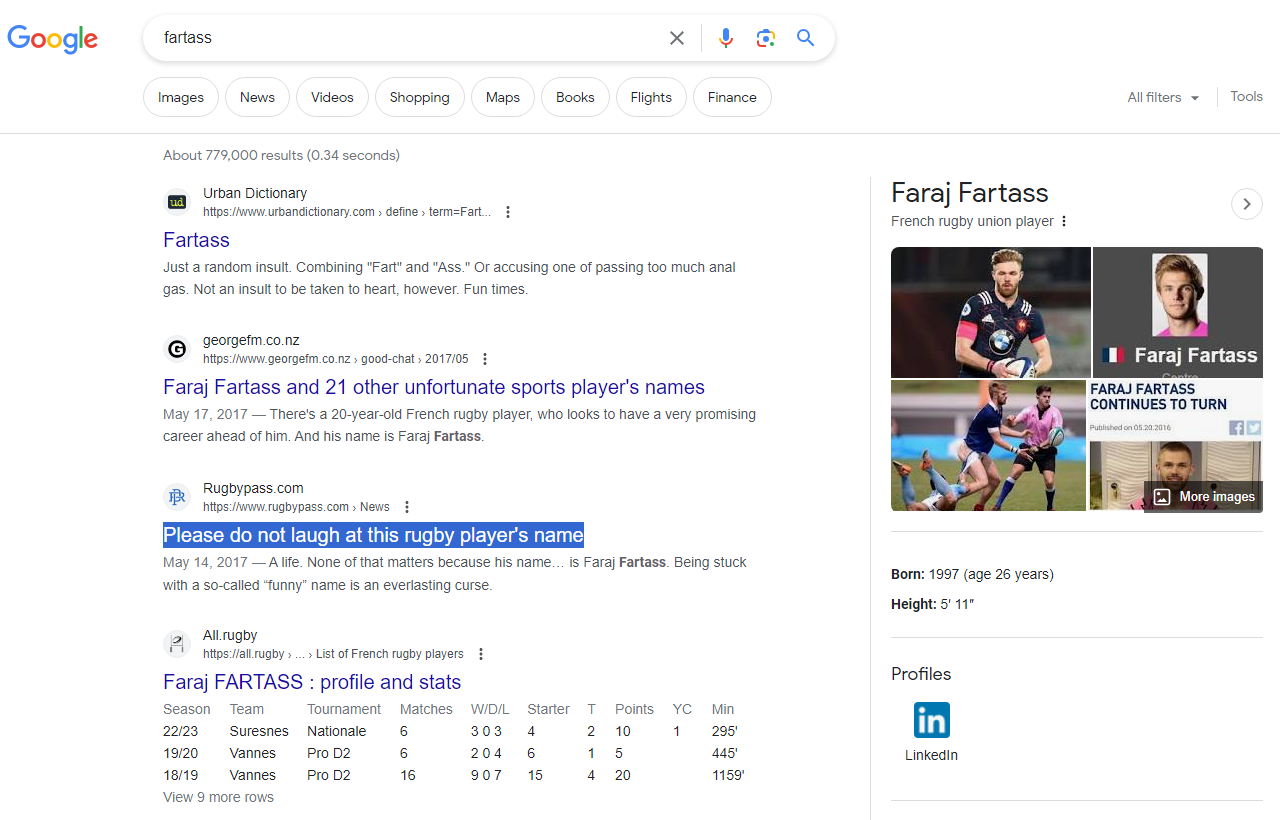Screen dimensions: 1280x820
Task: Click the More images button
Action: 1204,496
